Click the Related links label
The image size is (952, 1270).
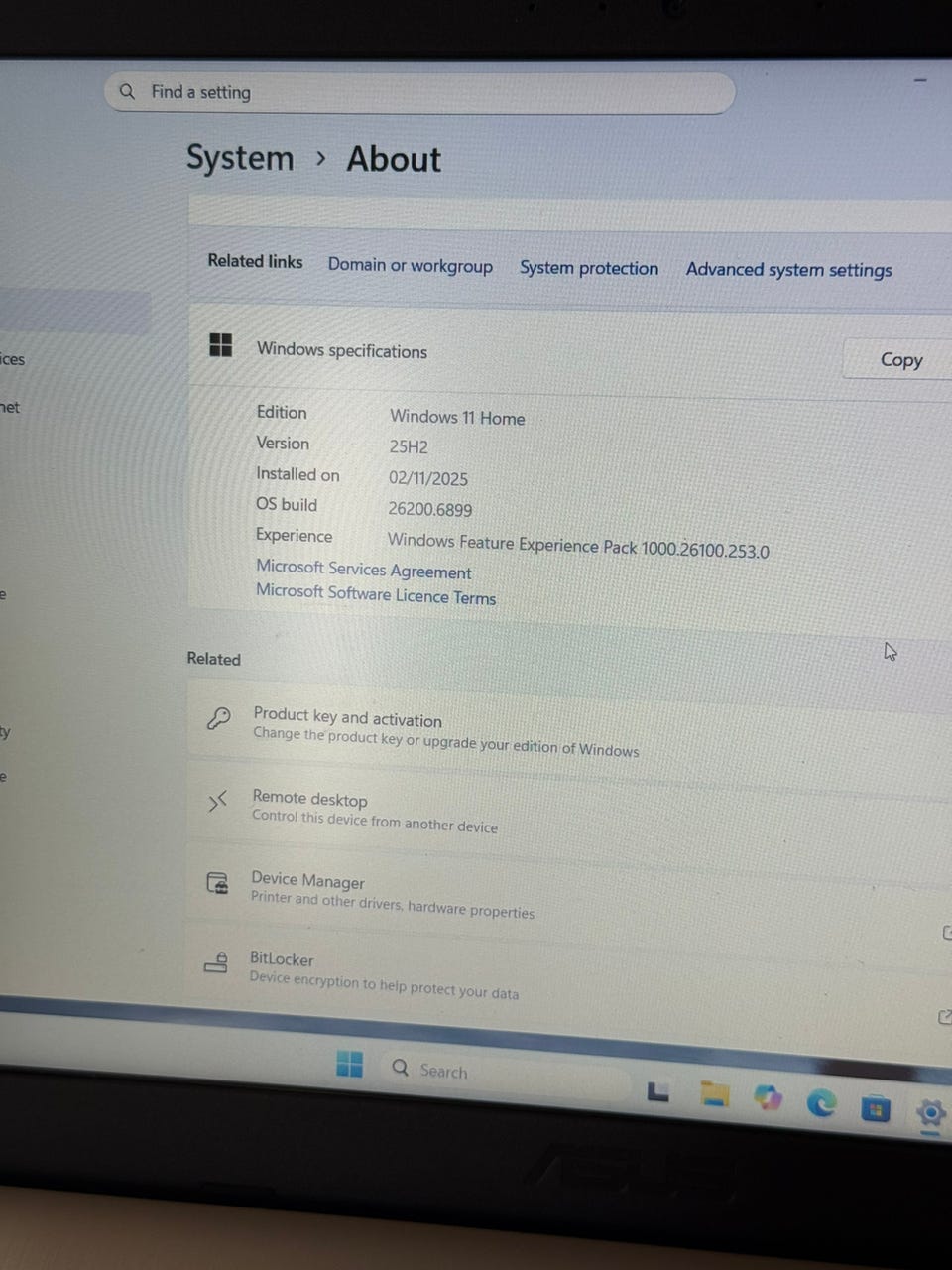(x=255, y=261)
